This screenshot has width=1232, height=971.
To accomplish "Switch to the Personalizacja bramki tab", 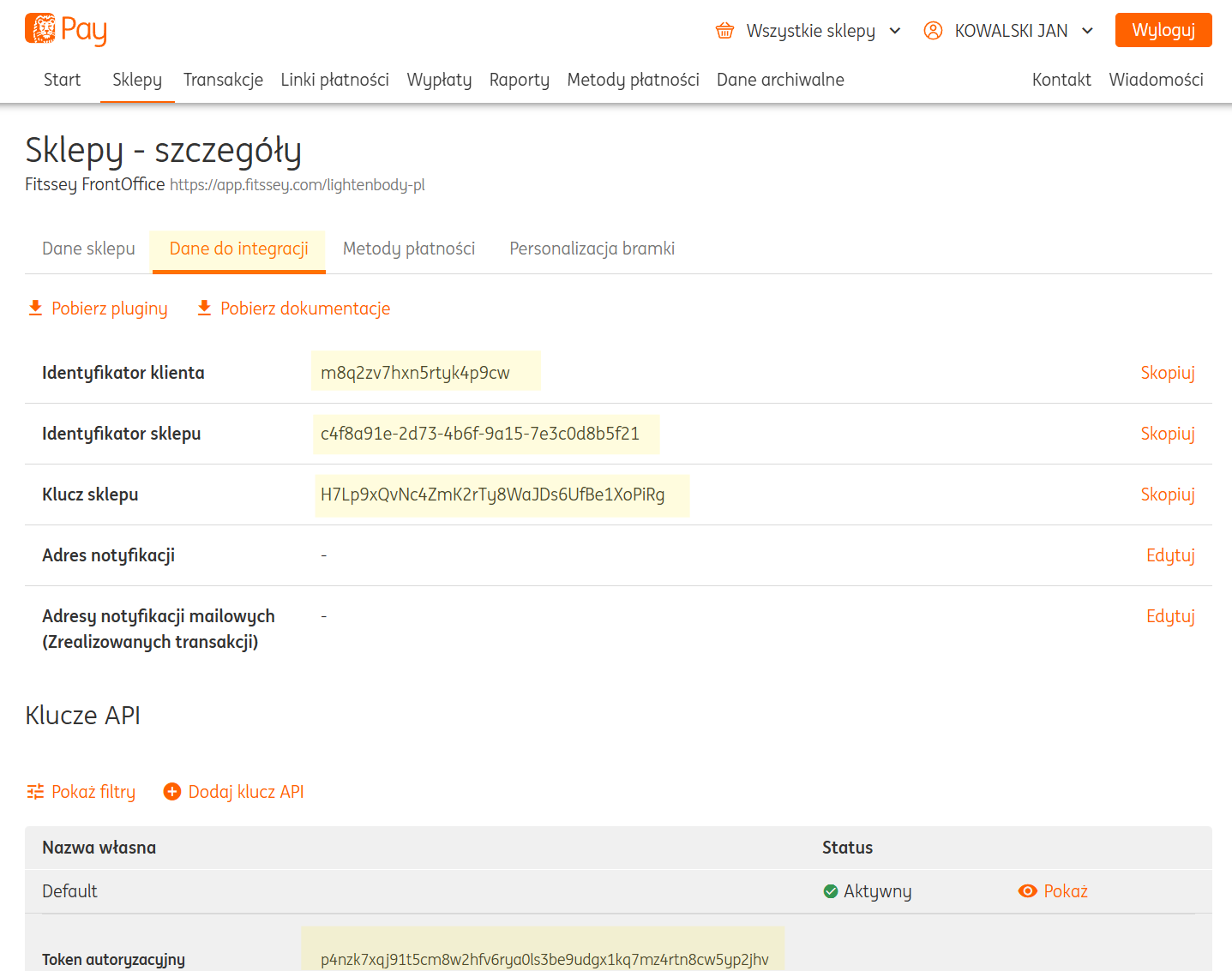I will 592,249.
